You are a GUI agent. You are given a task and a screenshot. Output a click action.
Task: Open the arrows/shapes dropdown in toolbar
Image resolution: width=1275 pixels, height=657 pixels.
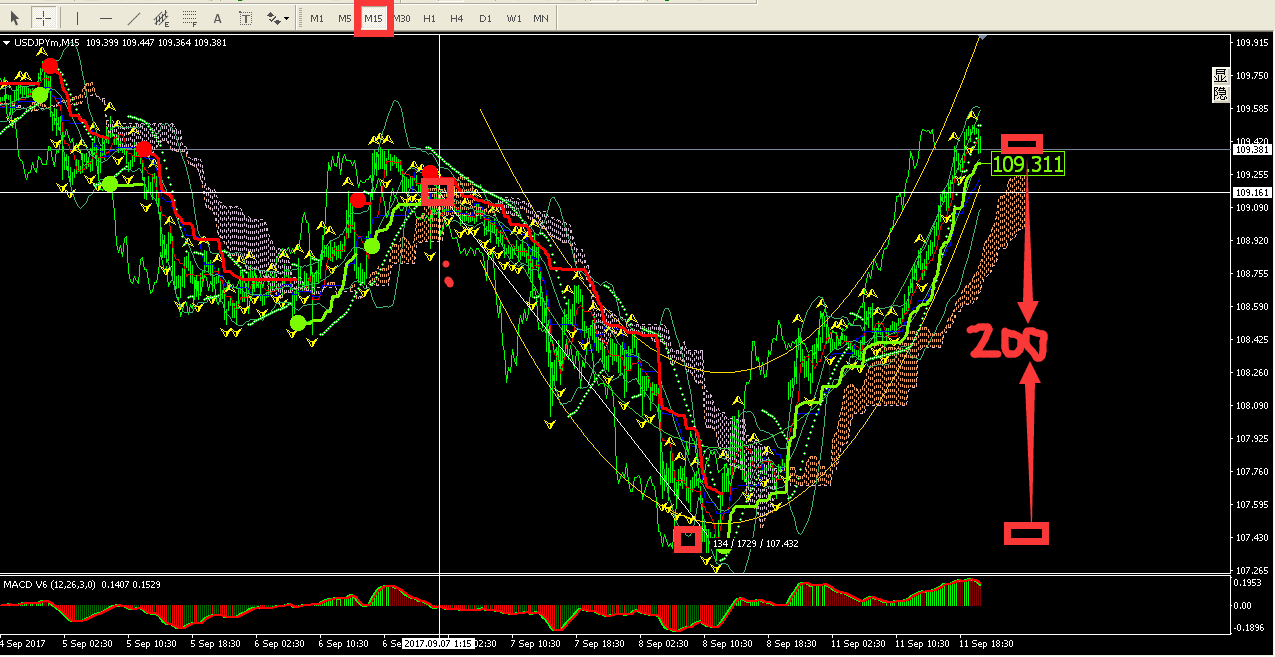(278, 18)
